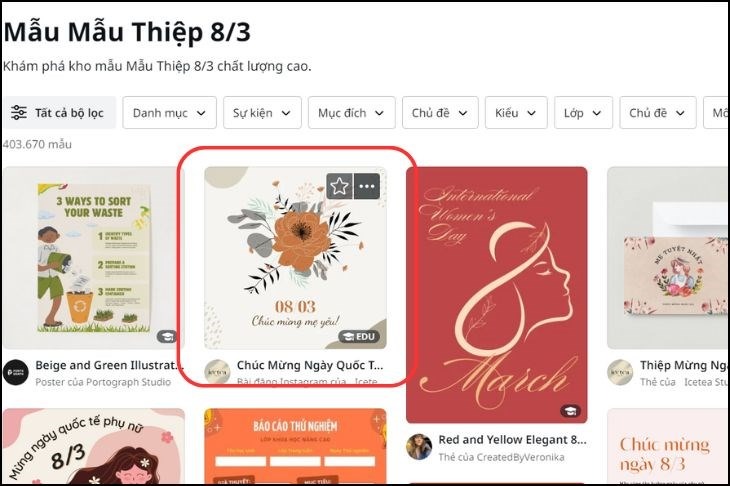Image resolution: width=730 pixels, height=486 pixels.
Task: Click the CreatedByVeronika profile picture
Action: (x=419, y=447)
